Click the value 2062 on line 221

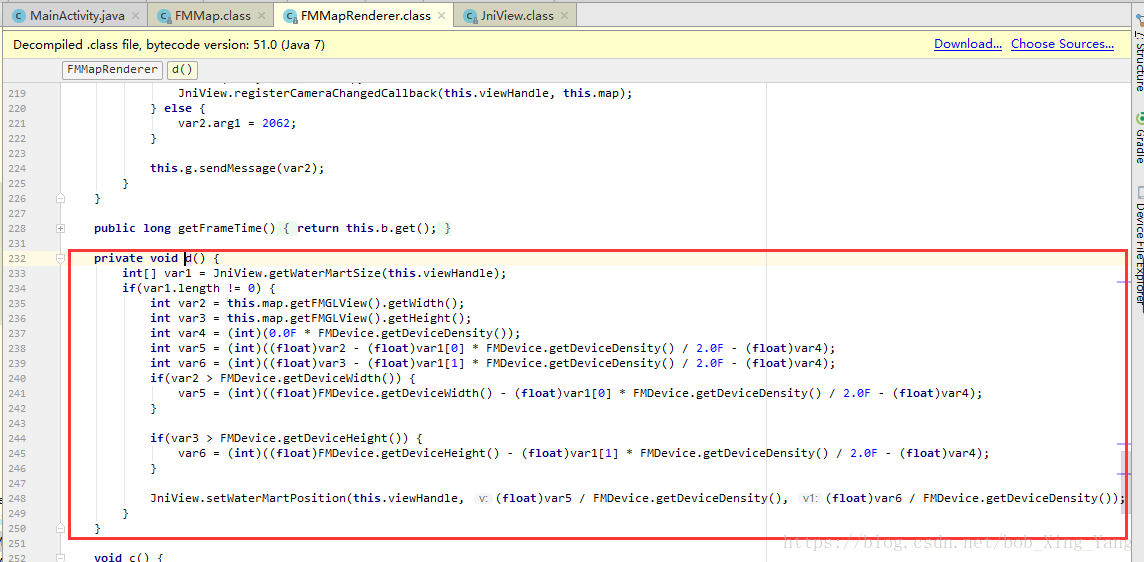point(277,123)
